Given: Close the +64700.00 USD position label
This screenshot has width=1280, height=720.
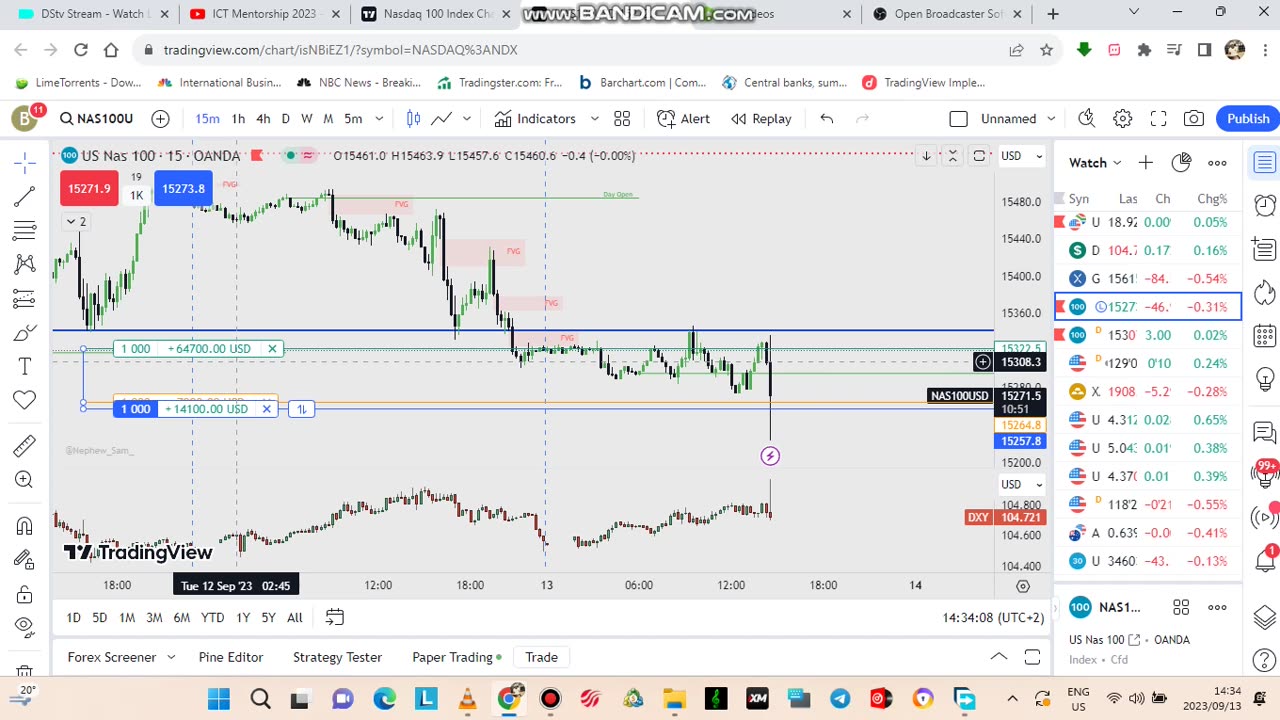Looking at the screenshot, I should 272,348.
